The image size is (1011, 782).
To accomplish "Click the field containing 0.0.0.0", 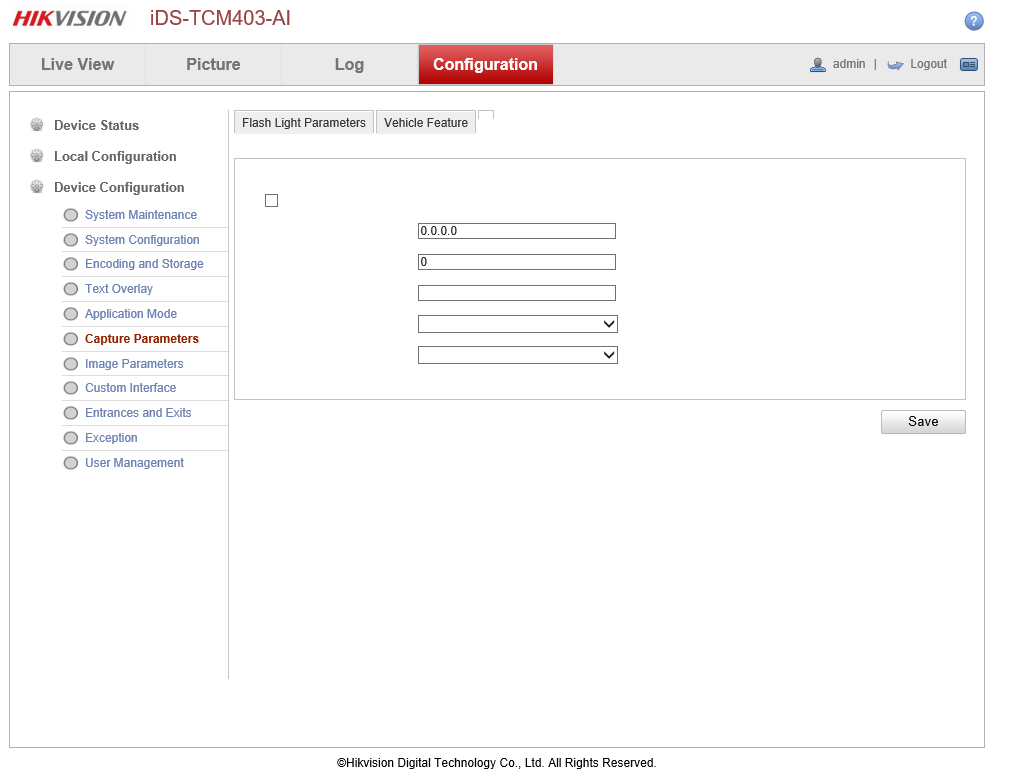I will point(516,231).
